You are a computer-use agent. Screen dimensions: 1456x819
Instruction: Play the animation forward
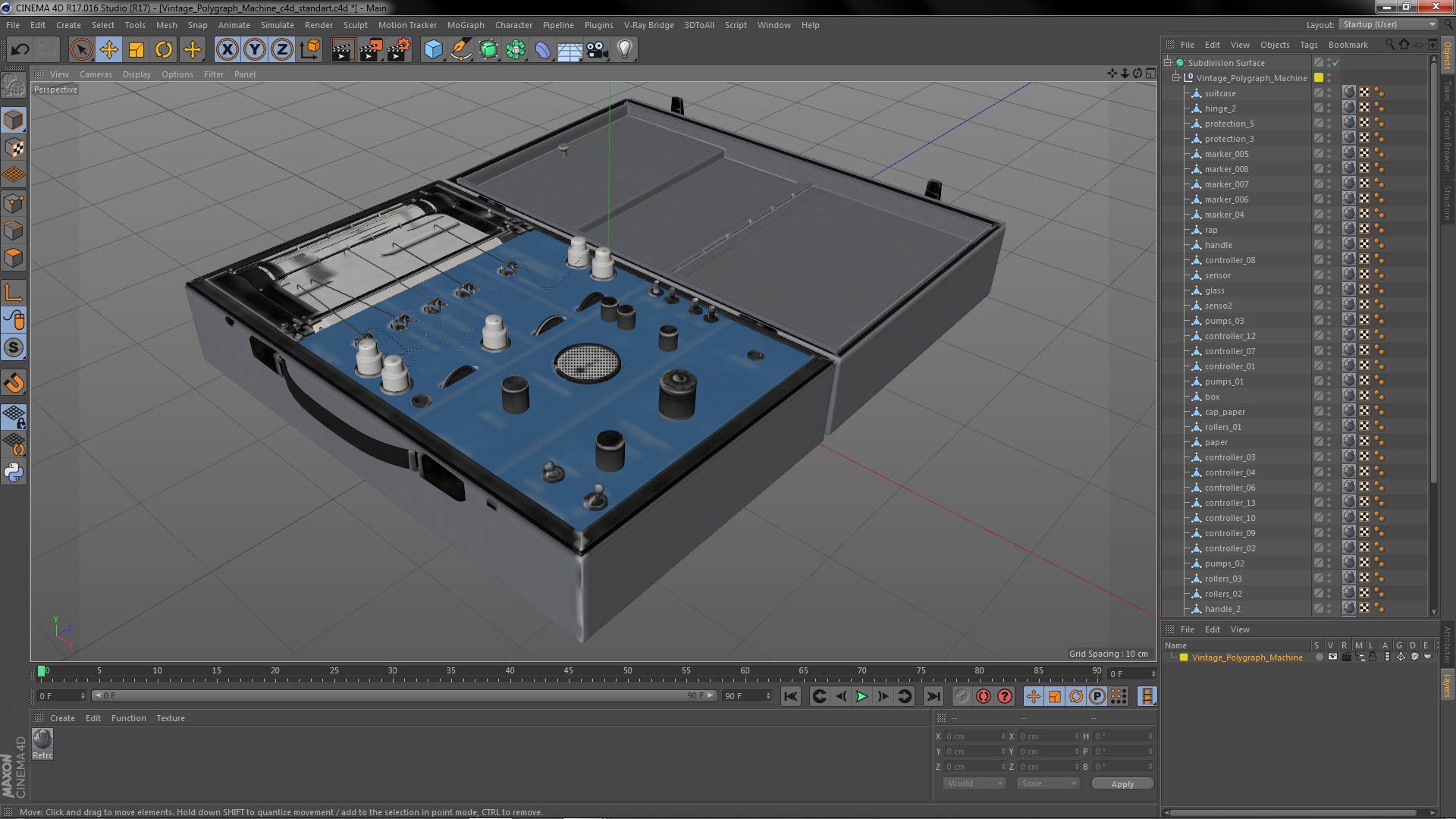coord(862,696)
